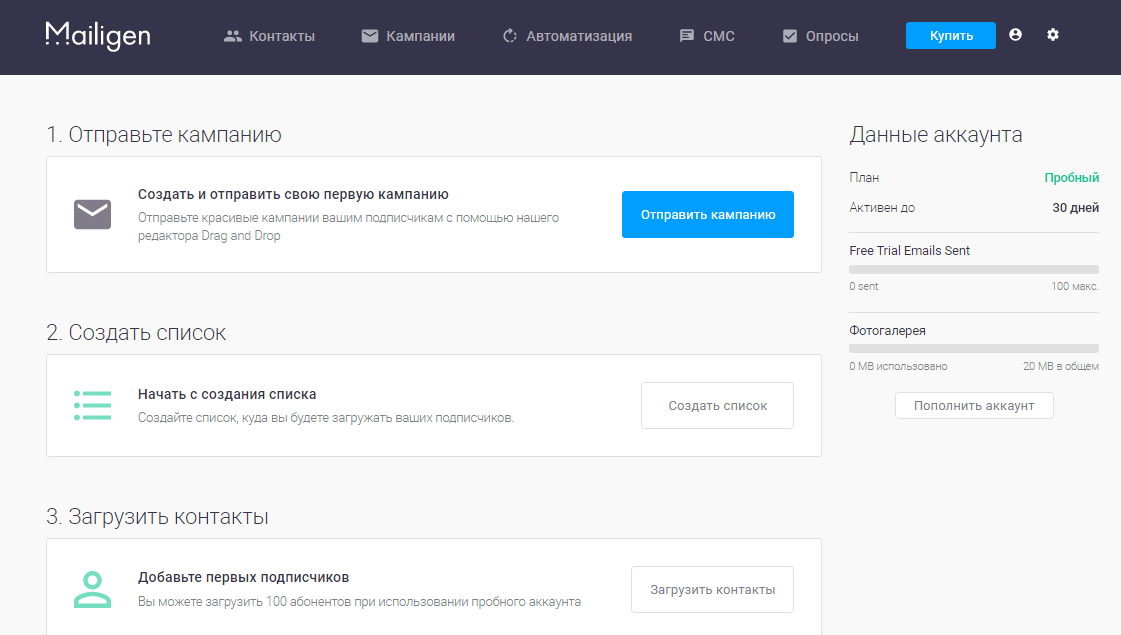Click the 0 sent label

pyautogui.click(x=864, y=286)
